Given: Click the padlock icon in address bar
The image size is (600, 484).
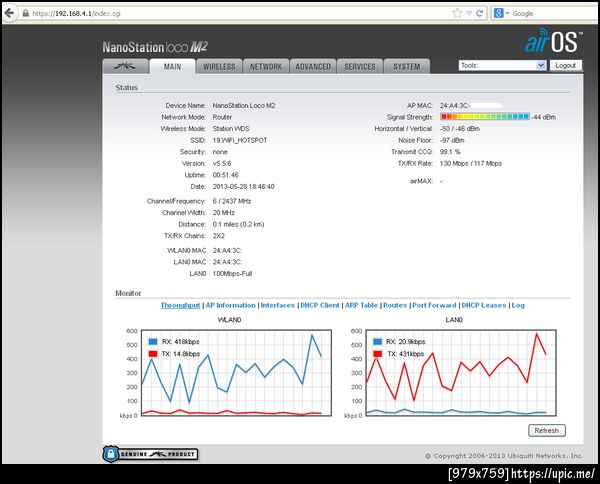Looking at the screenshot, I should pyautogui.click(x=26, y=13).
